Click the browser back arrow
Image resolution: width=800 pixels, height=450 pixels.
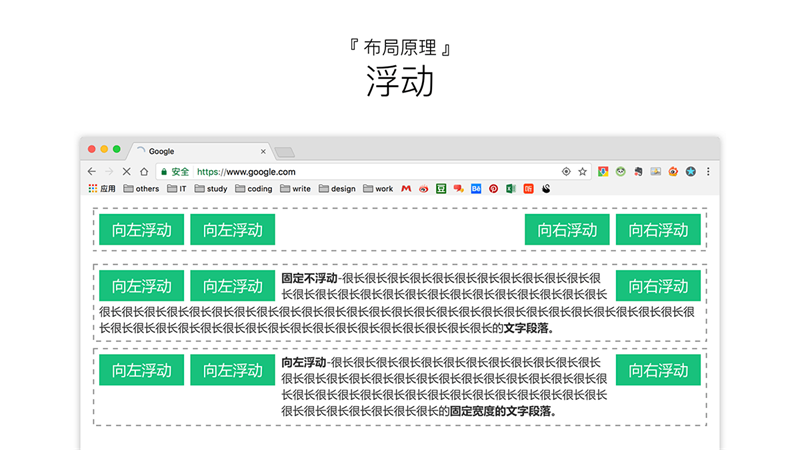click(92, 171)
